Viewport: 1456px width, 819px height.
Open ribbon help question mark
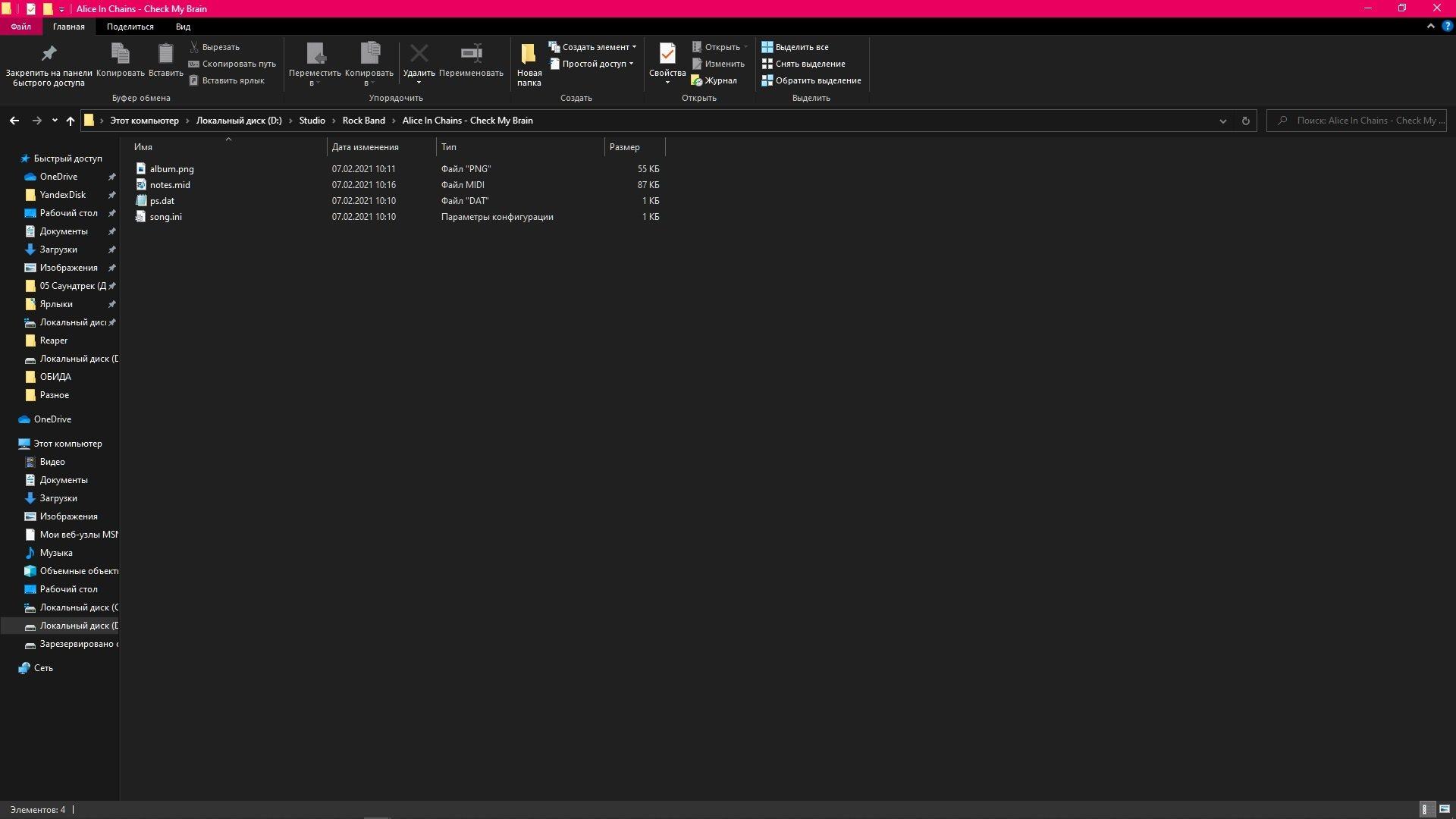coord(1447,26)
